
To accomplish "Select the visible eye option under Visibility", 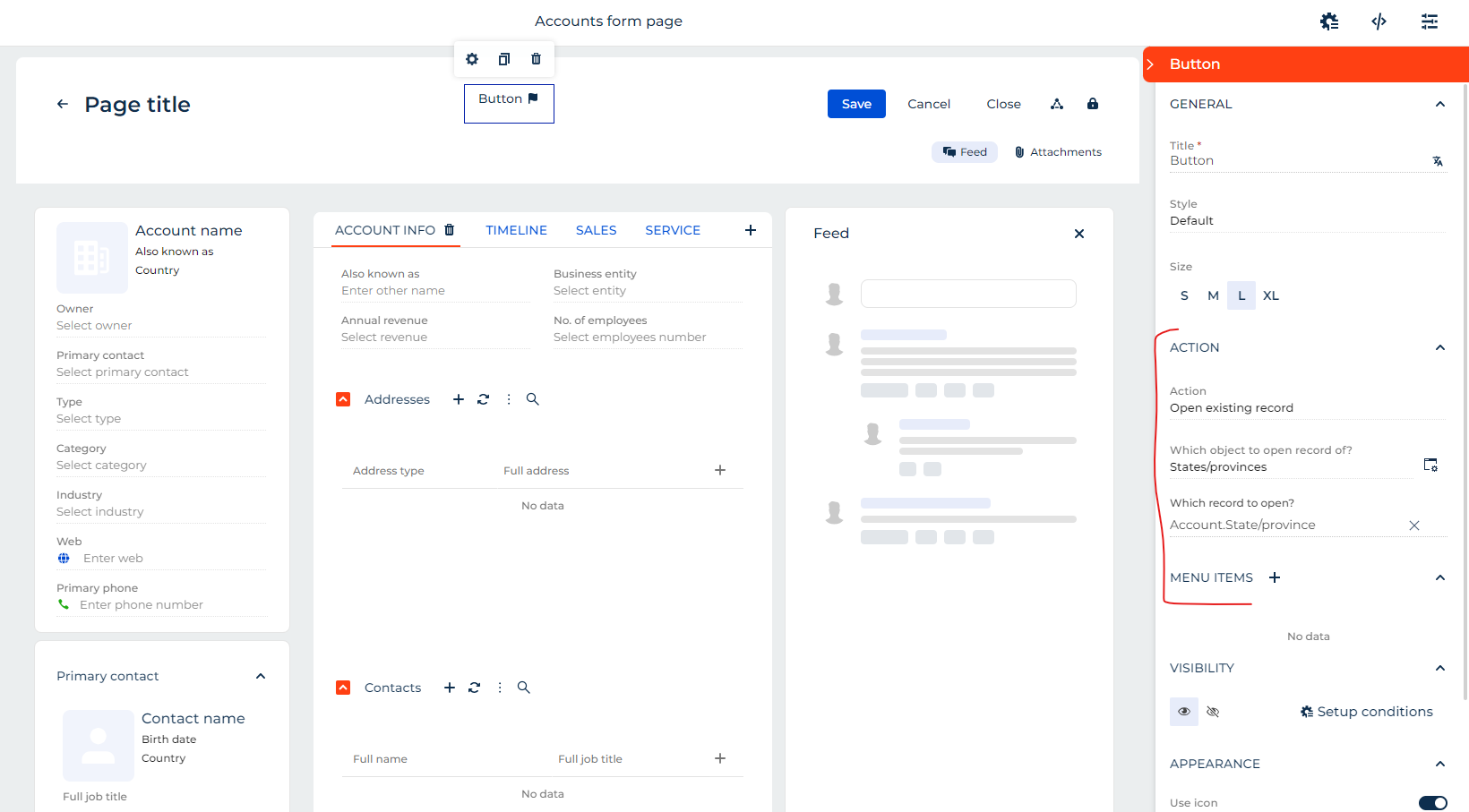I will tap(1183, 711).
